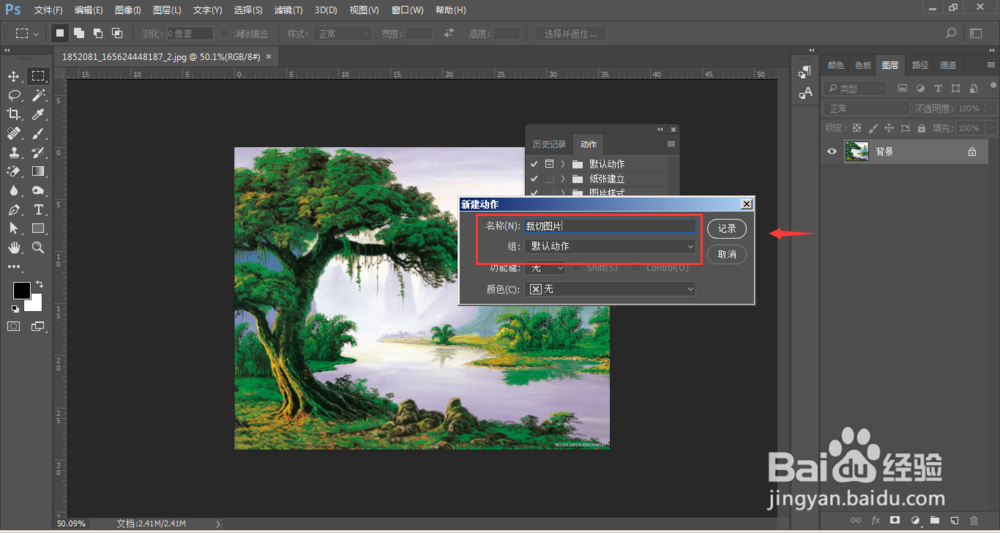
Task: Select the Crop tool
Action: point(13,114)
